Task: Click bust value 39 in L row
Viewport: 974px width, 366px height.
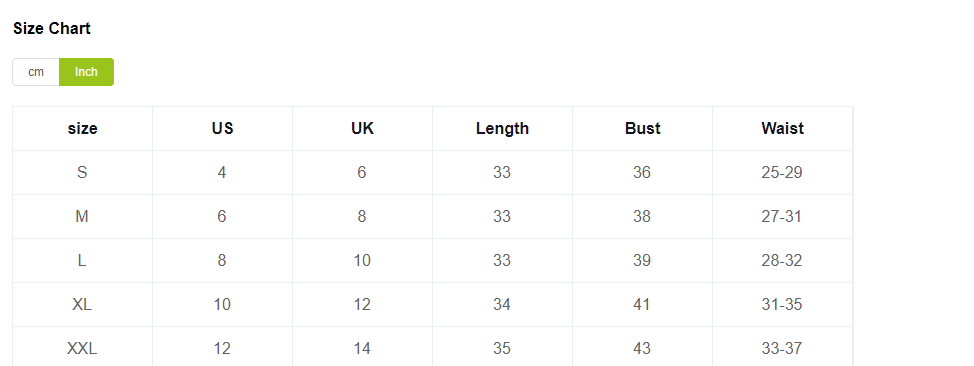Action: pyautogui.click(x=642, y=260)
